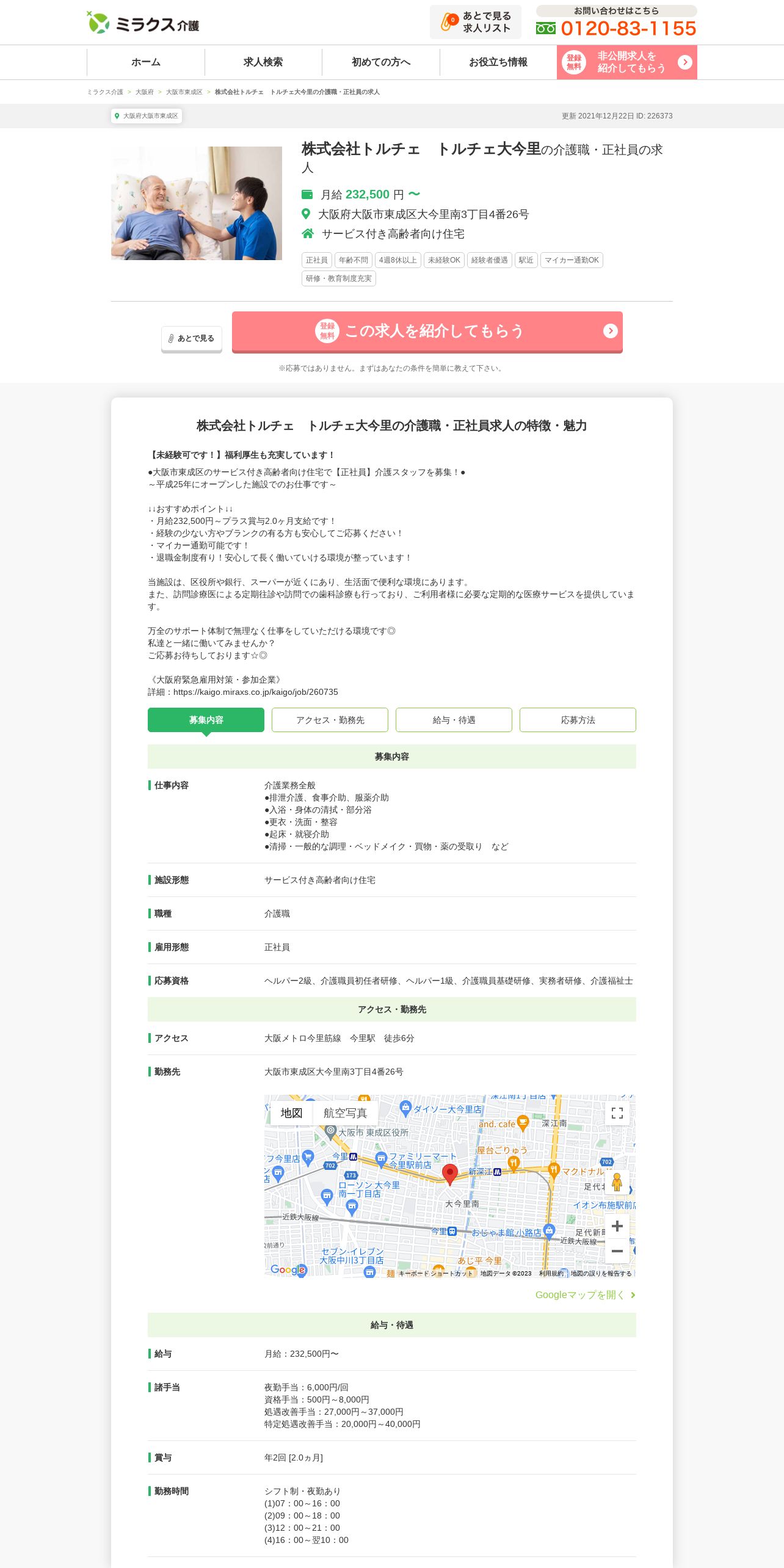Click location pin in 大阪府大阪市東成区 tag

pos(117,116)
